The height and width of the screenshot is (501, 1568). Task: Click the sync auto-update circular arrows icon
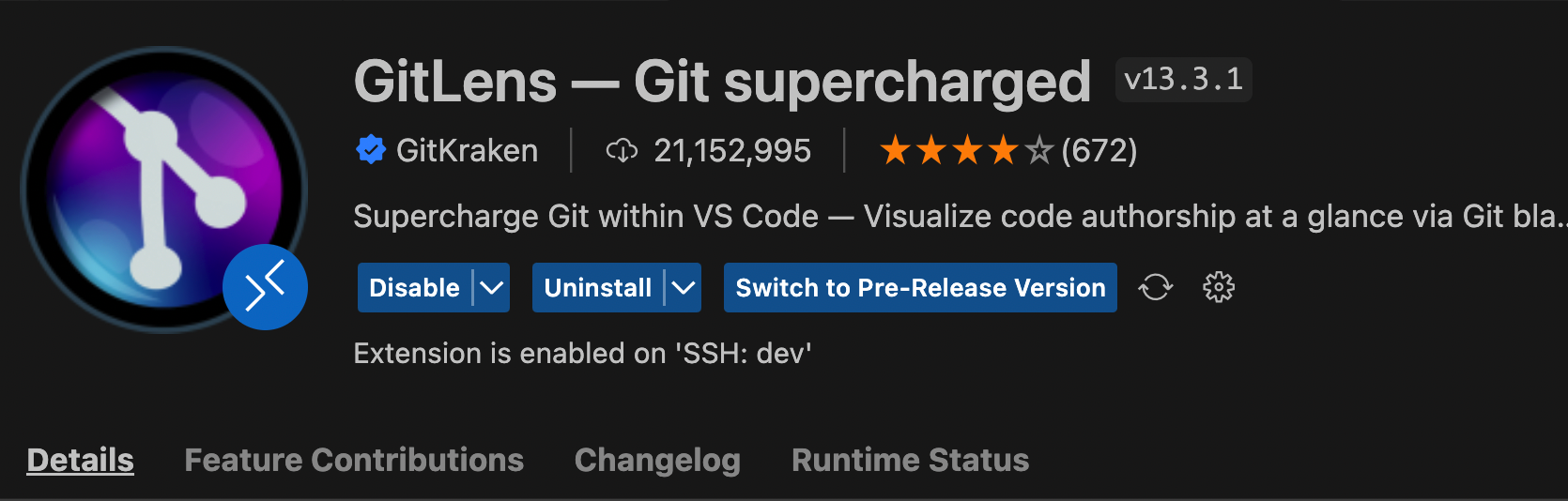click(1156, 287)
